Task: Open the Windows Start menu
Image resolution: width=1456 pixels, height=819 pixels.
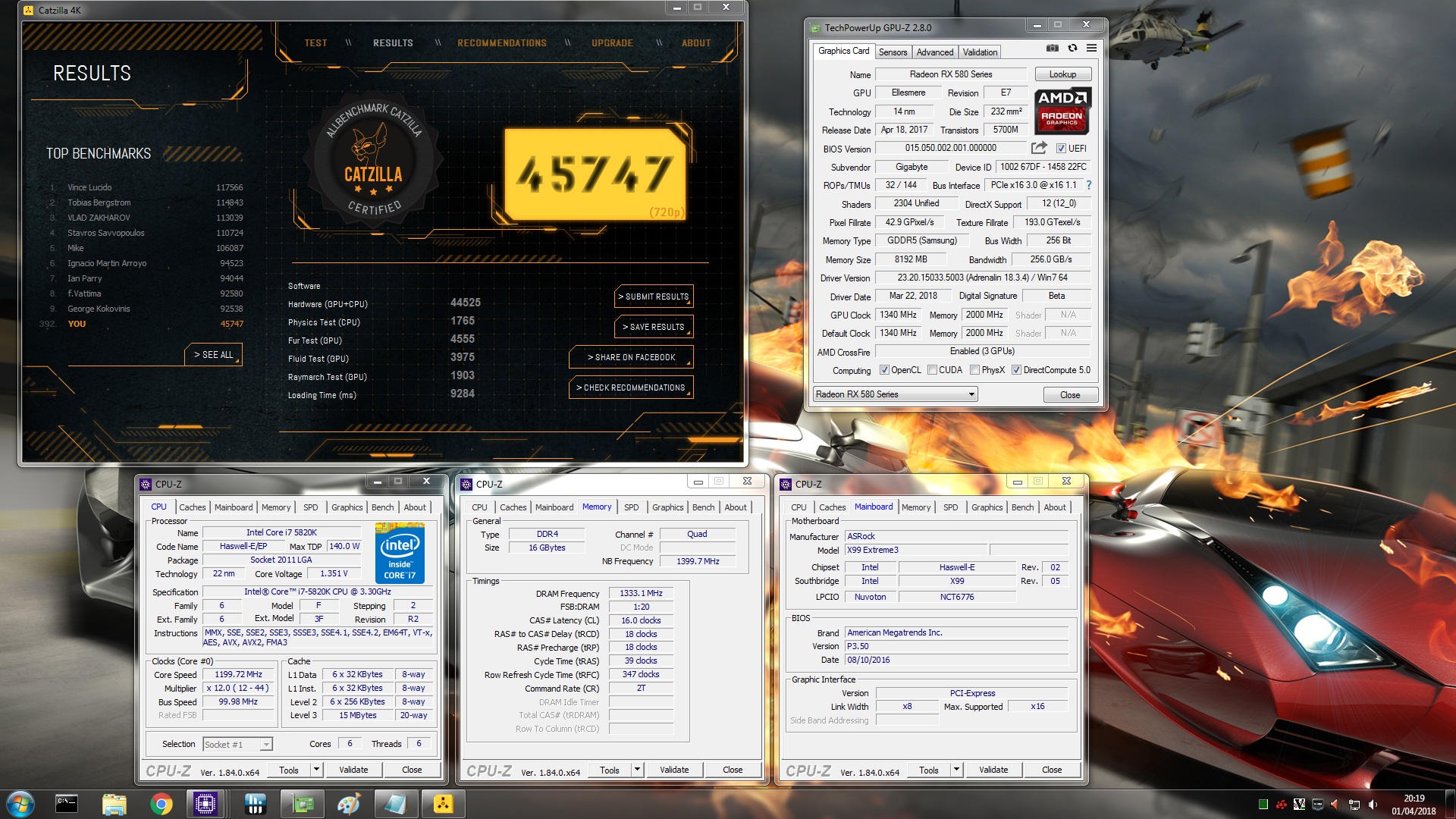Action: click(20, 804)
